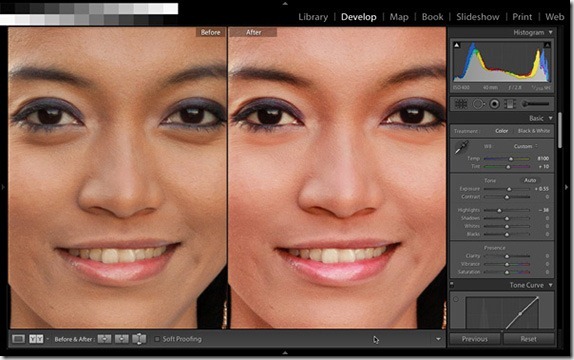574x360 pixels.
Task: Click the histogram graph
Action: 502,62
